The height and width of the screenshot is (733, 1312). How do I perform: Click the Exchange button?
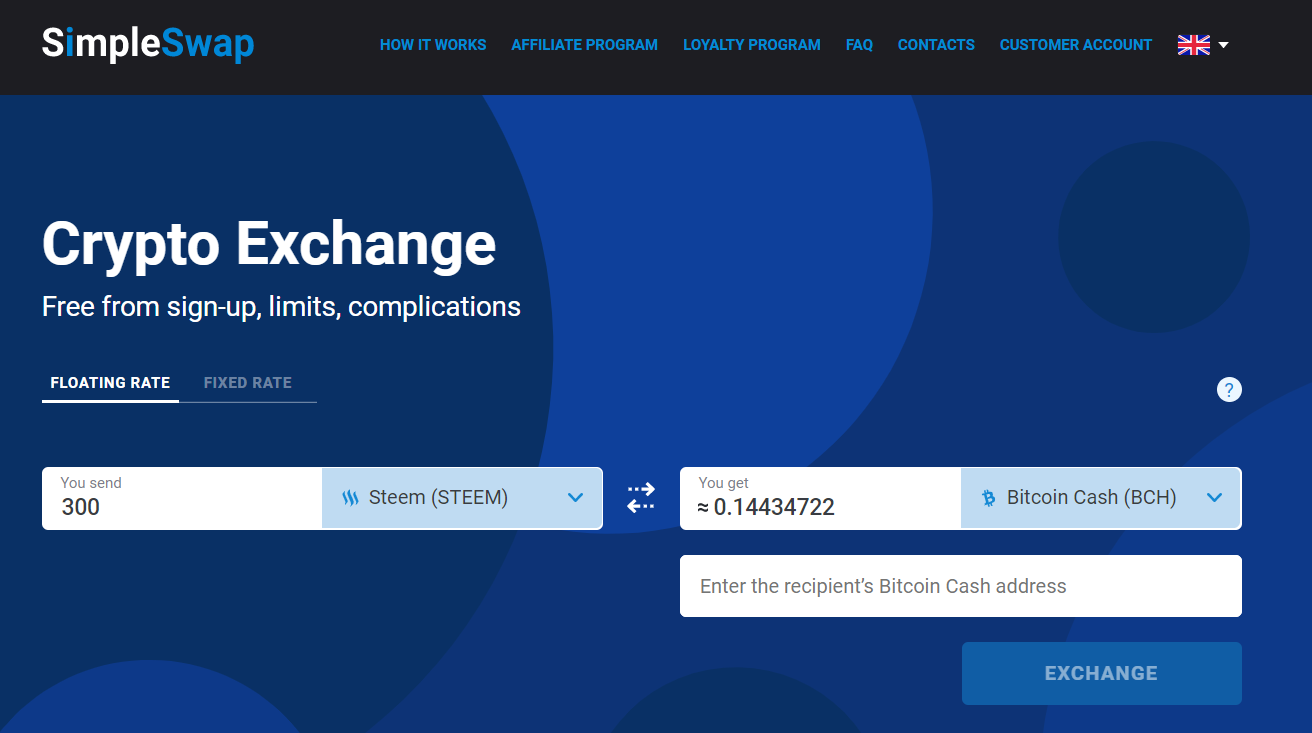1101,673
